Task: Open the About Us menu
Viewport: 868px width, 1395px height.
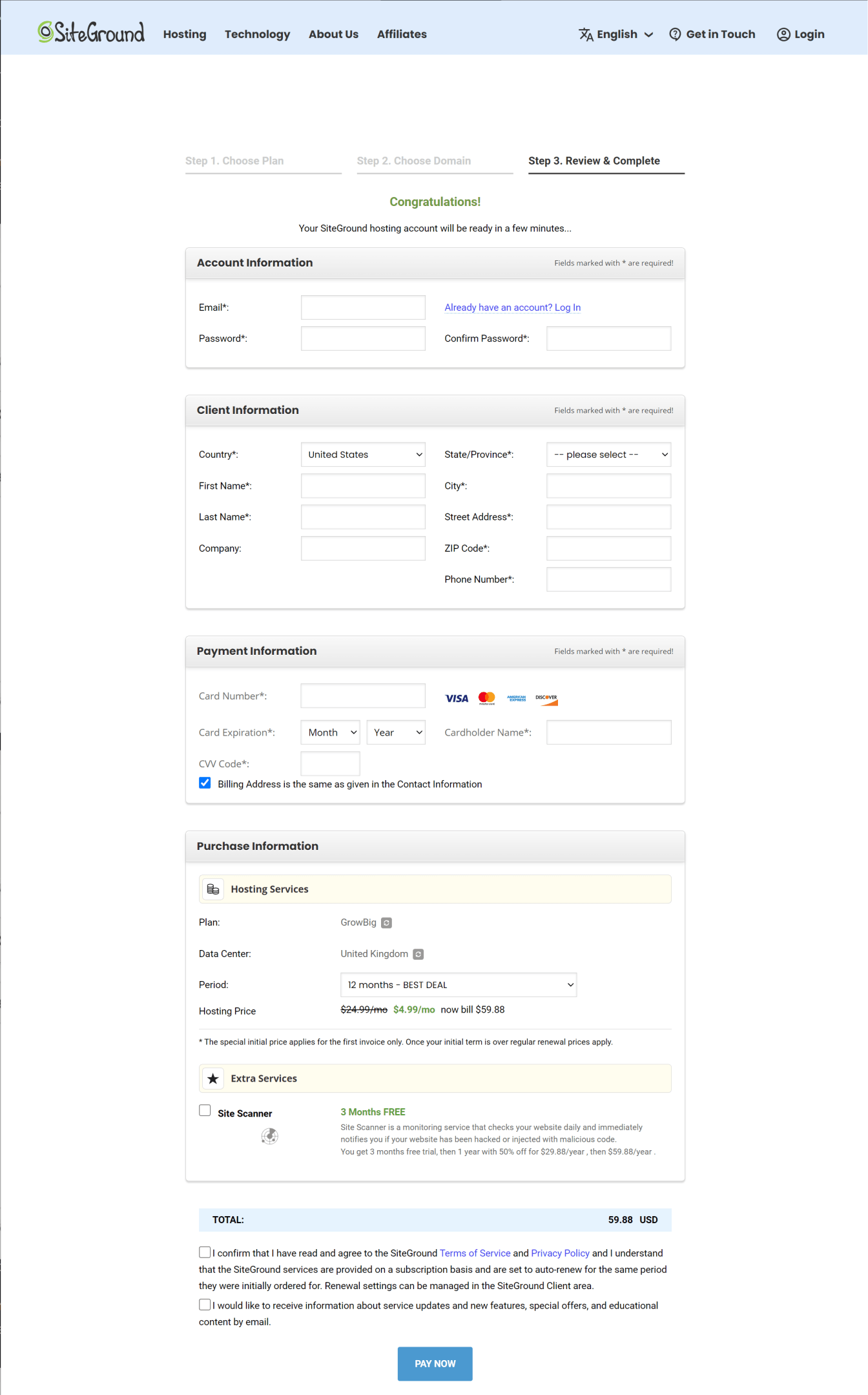Action: pos(333,34)
